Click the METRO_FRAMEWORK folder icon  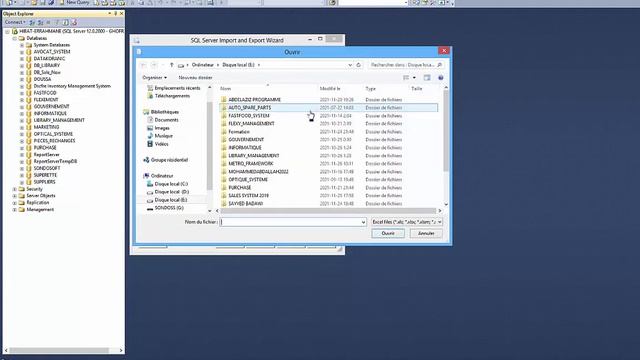coord(224,164)
